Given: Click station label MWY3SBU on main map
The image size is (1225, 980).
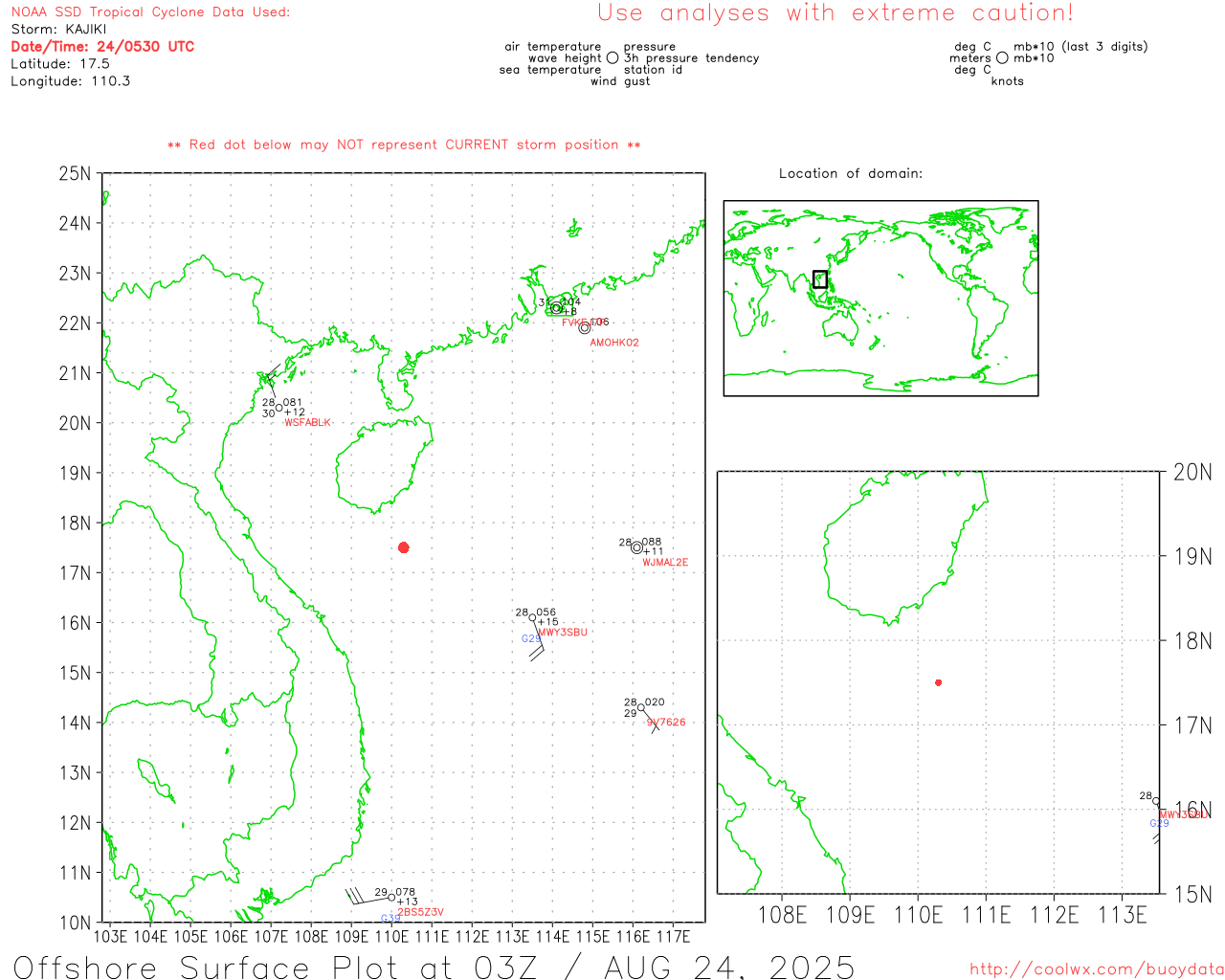Looking at the screenshot, I should pyautogui.click(x=563, y=633).
